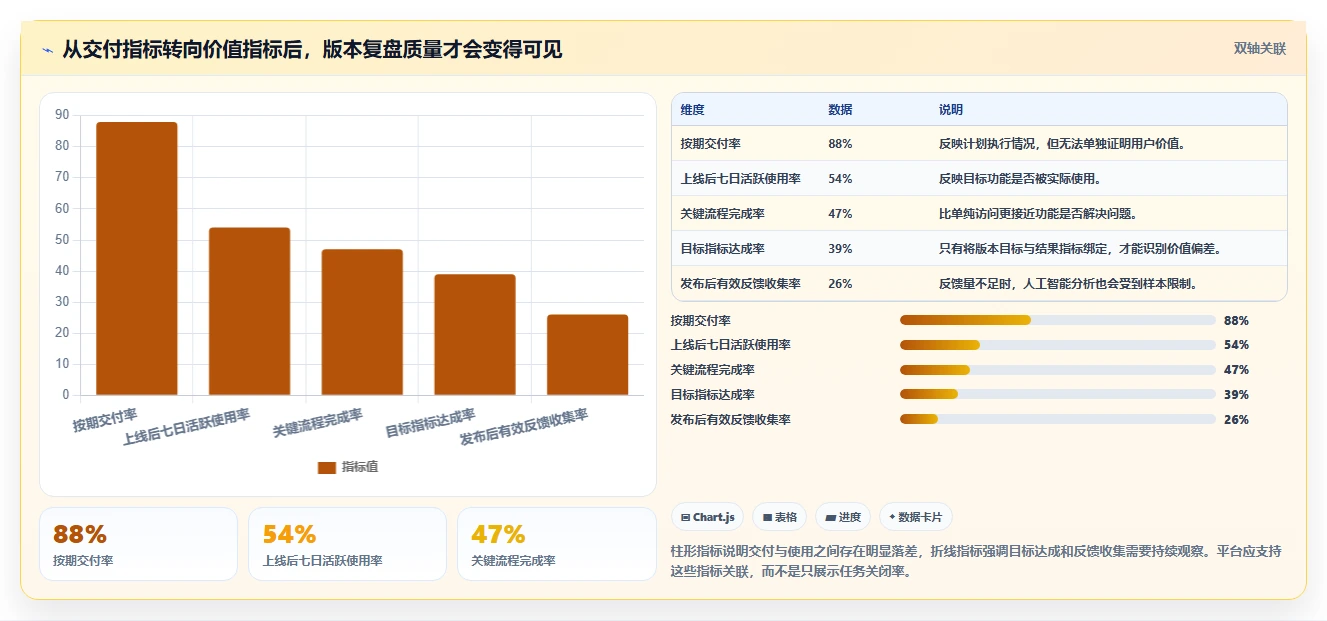Click the 目标指标达成率 x-axis label
1327x621 pixels.
[431, 423]
